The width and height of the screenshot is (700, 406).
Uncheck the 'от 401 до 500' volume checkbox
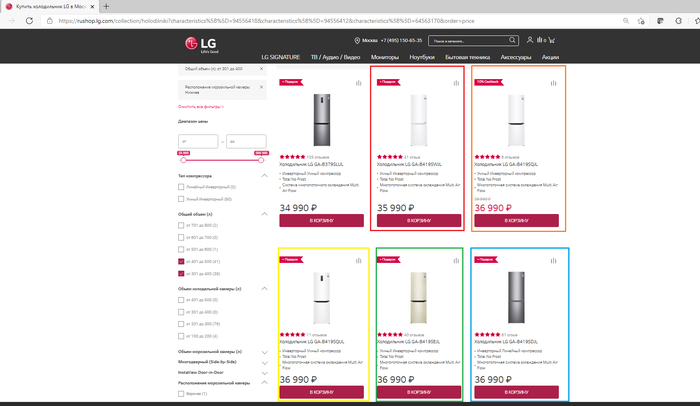tap(181, 261)
